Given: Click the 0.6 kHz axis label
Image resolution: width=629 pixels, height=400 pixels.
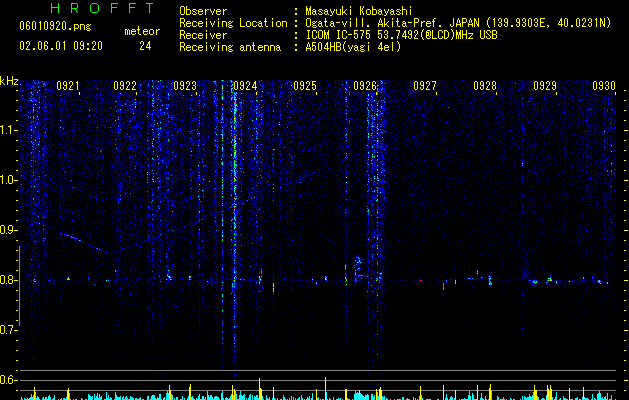Looking at the screenshot, I should point(8,380).
